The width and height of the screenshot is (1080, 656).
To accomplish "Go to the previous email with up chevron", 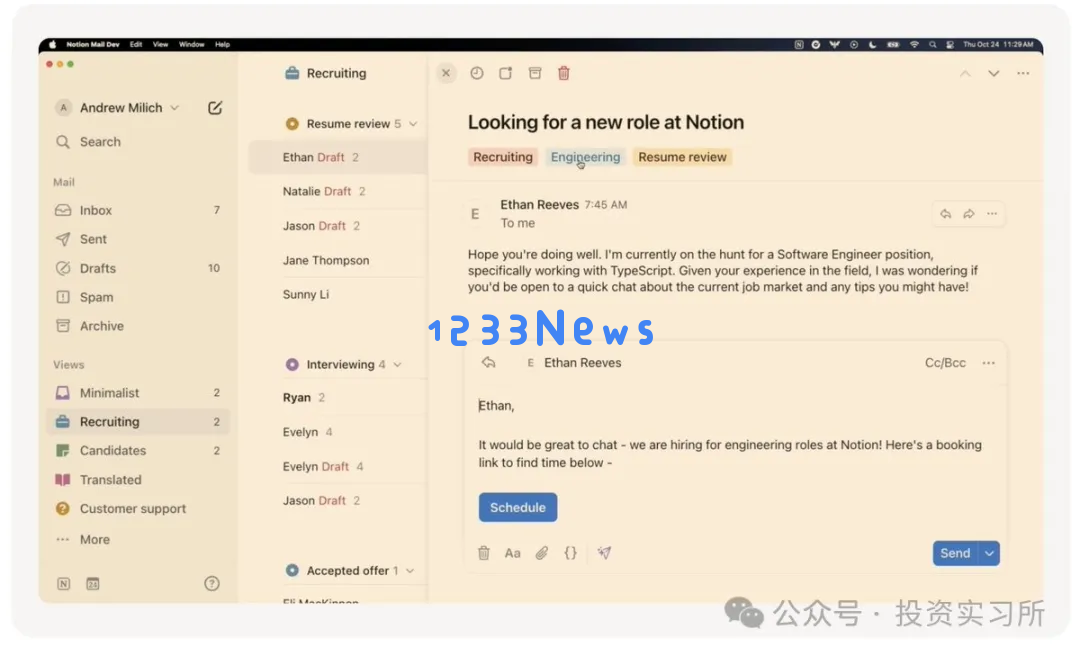I will point(965,73).
